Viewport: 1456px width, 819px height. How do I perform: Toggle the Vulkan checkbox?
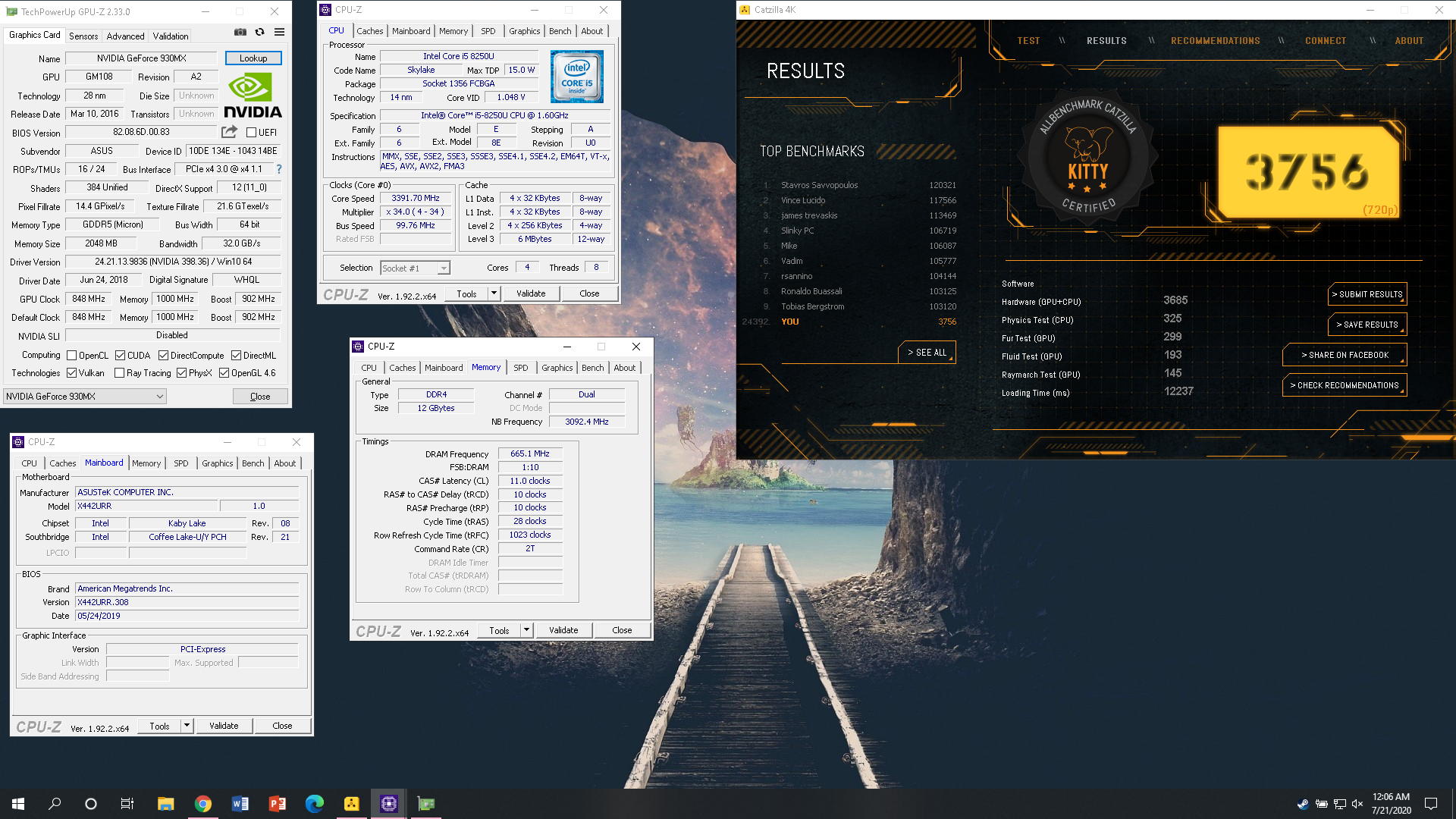(71, 372)
